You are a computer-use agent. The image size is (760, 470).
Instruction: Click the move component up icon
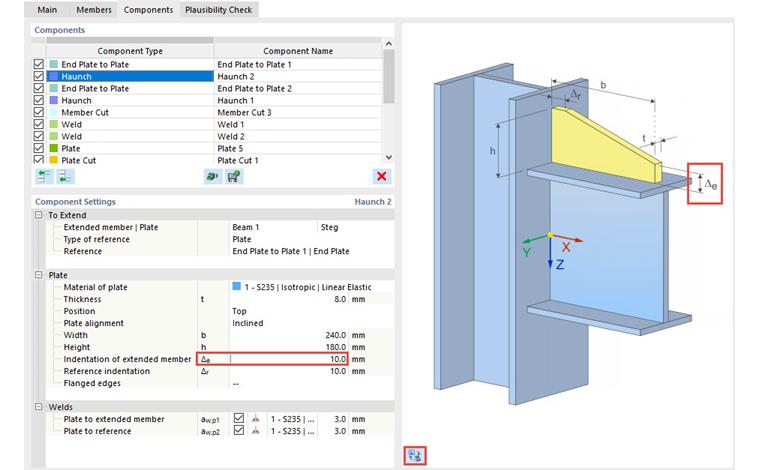coord(44,176)
